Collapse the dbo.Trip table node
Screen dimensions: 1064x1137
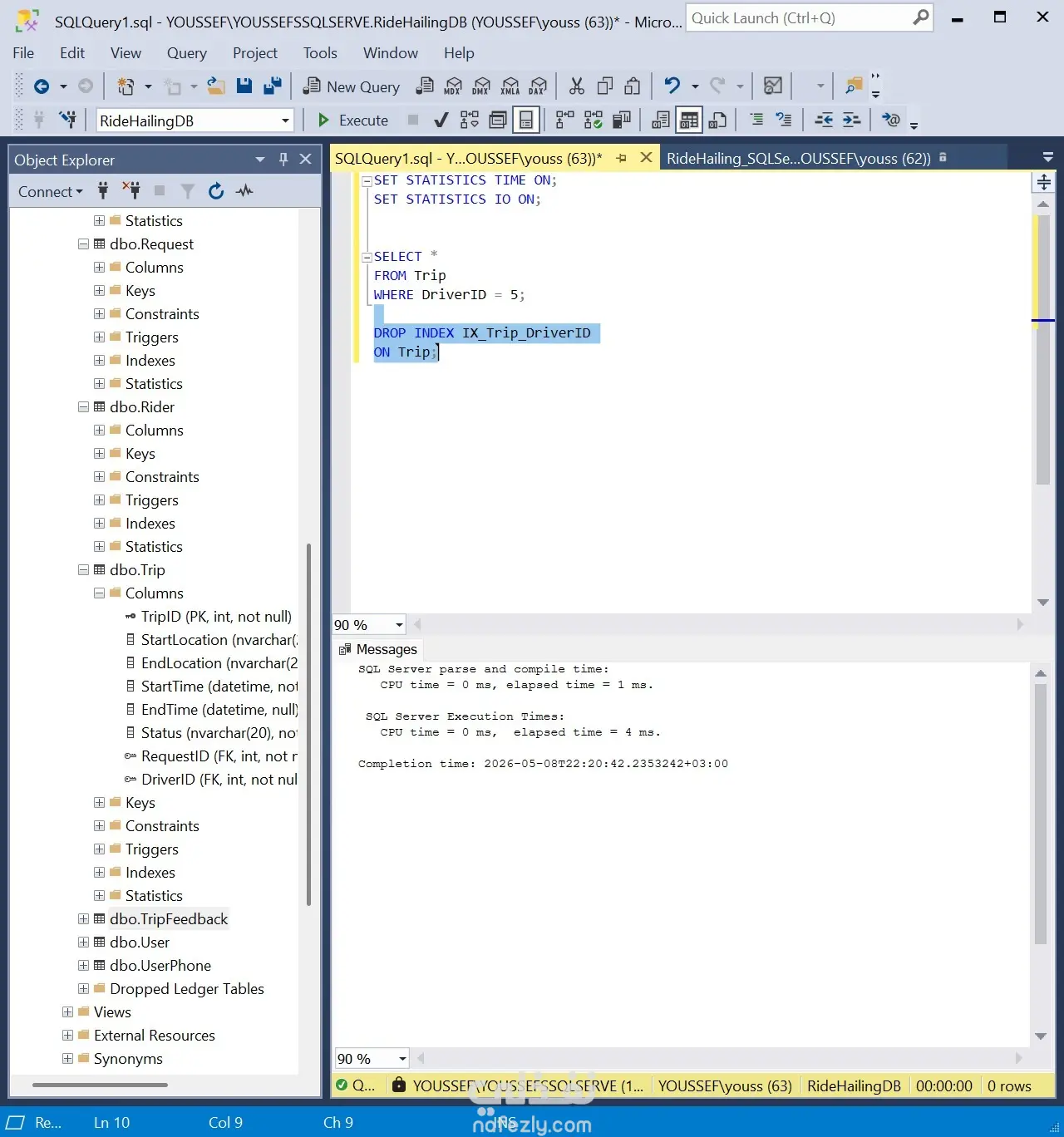[x=83, y=570]
